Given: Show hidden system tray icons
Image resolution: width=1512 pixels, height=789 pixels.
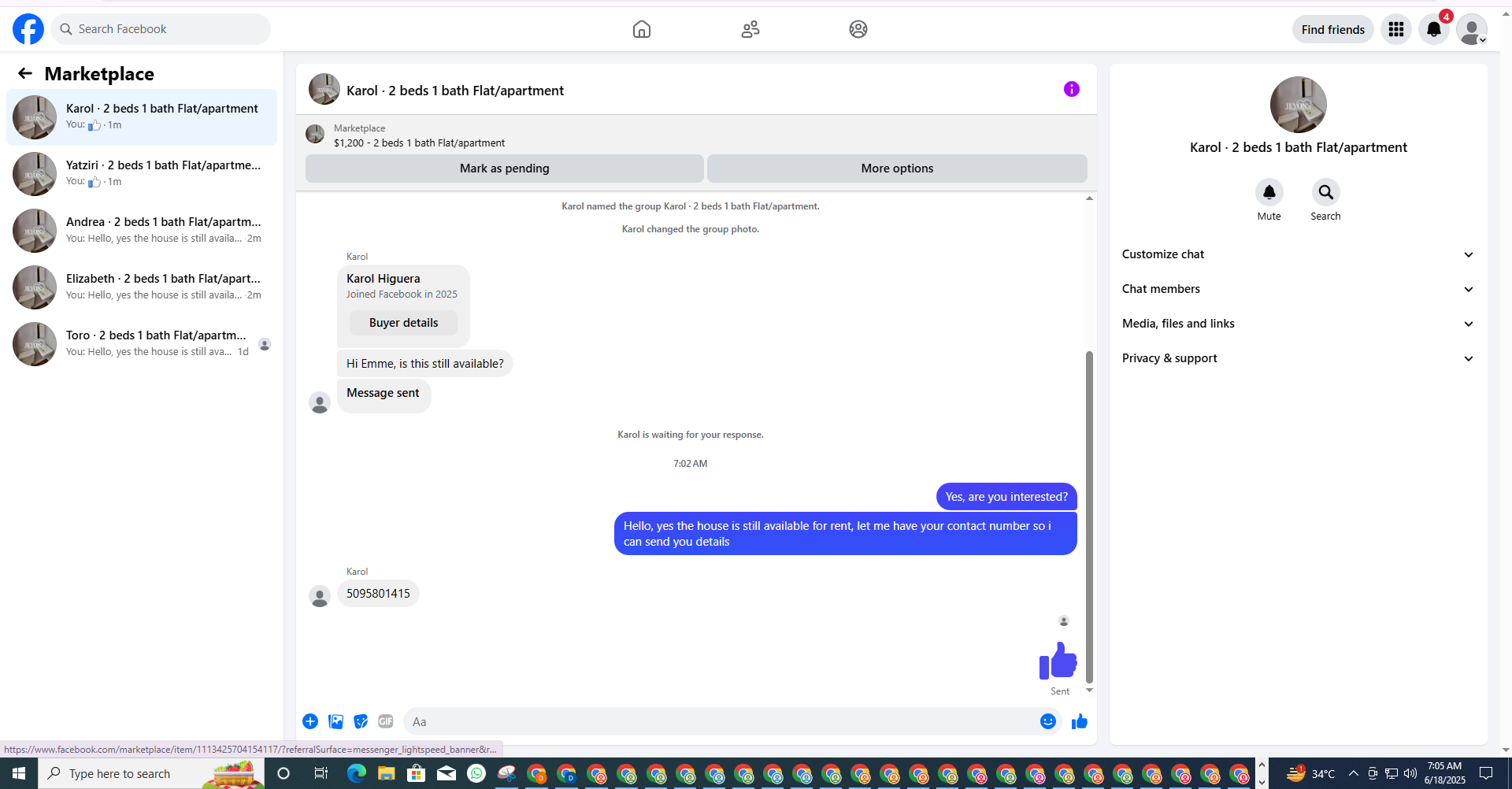Looking at the screenshot, I should click(1353, 773).
